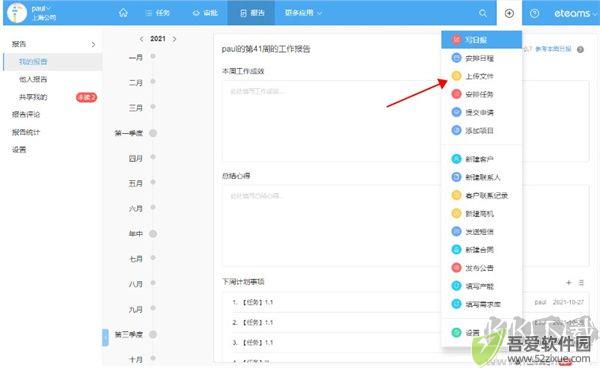Open plan item 1. 【任务】1.1
The width and height of the screenshot is (600, 368).
[253, 302]
